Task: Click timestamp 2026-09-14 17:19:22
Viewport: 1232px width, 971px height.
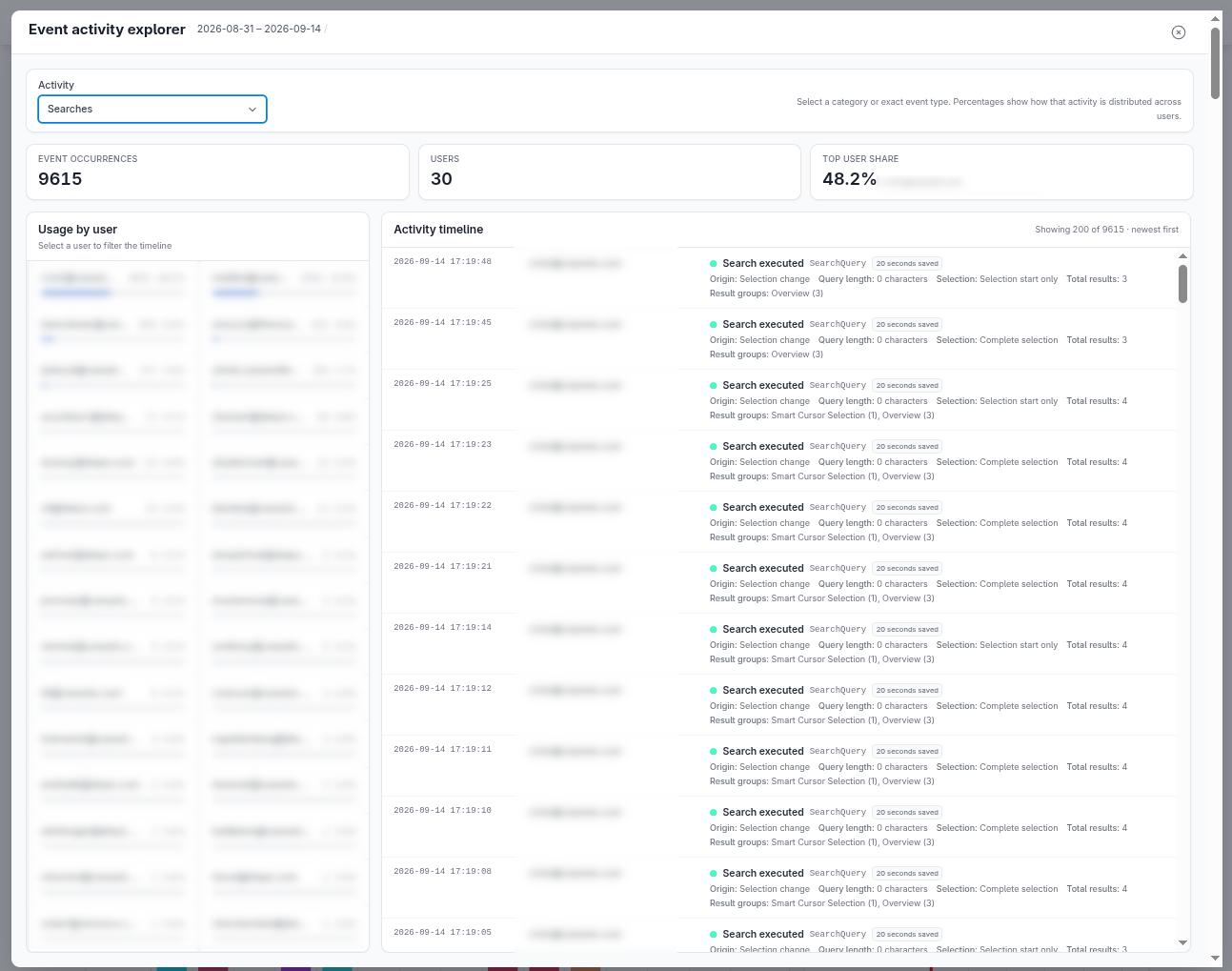Action: (442, 505)
